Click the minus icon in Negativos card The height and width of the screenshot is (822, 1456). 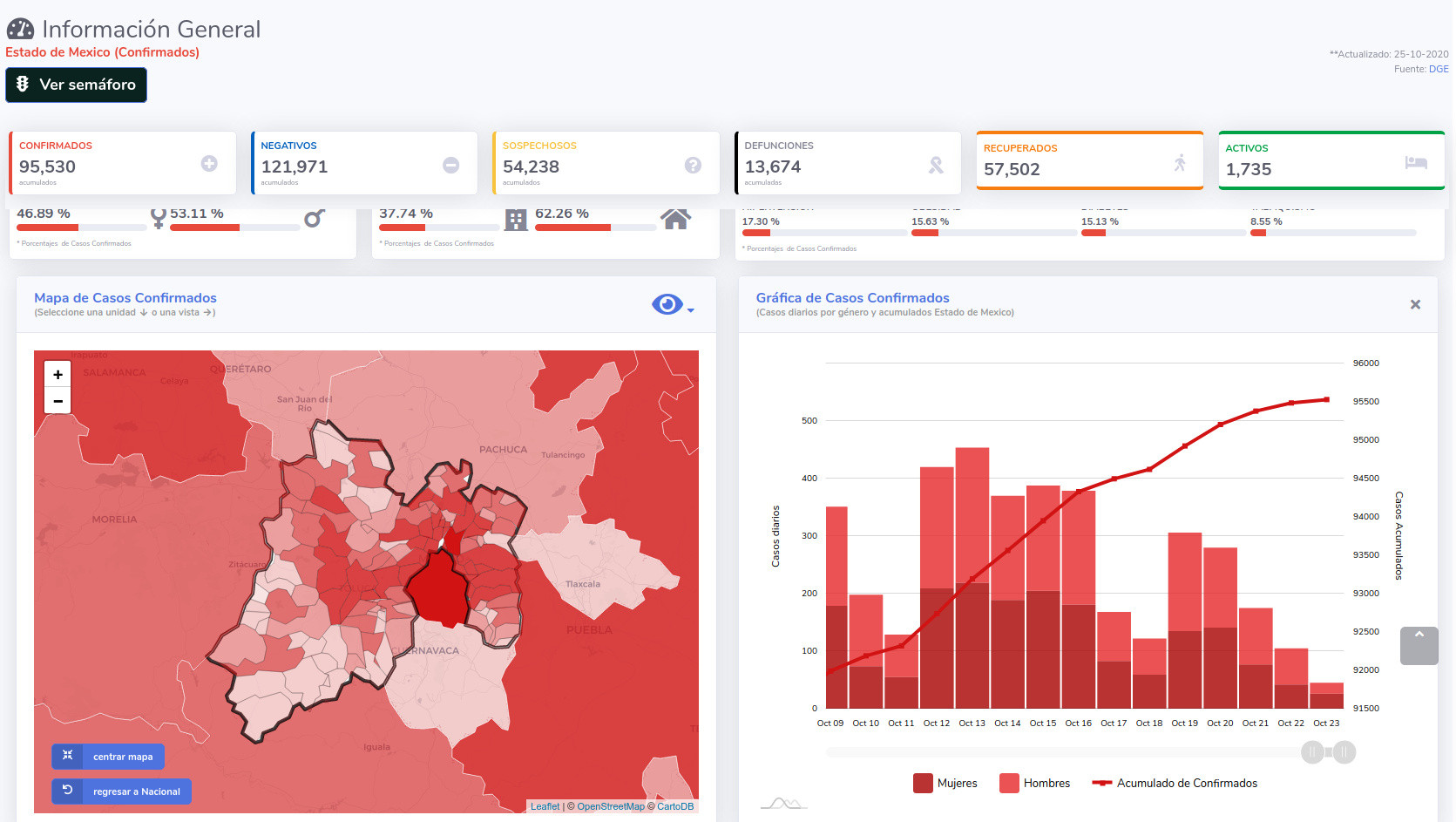pyautogui.click(x=451, y=165)
